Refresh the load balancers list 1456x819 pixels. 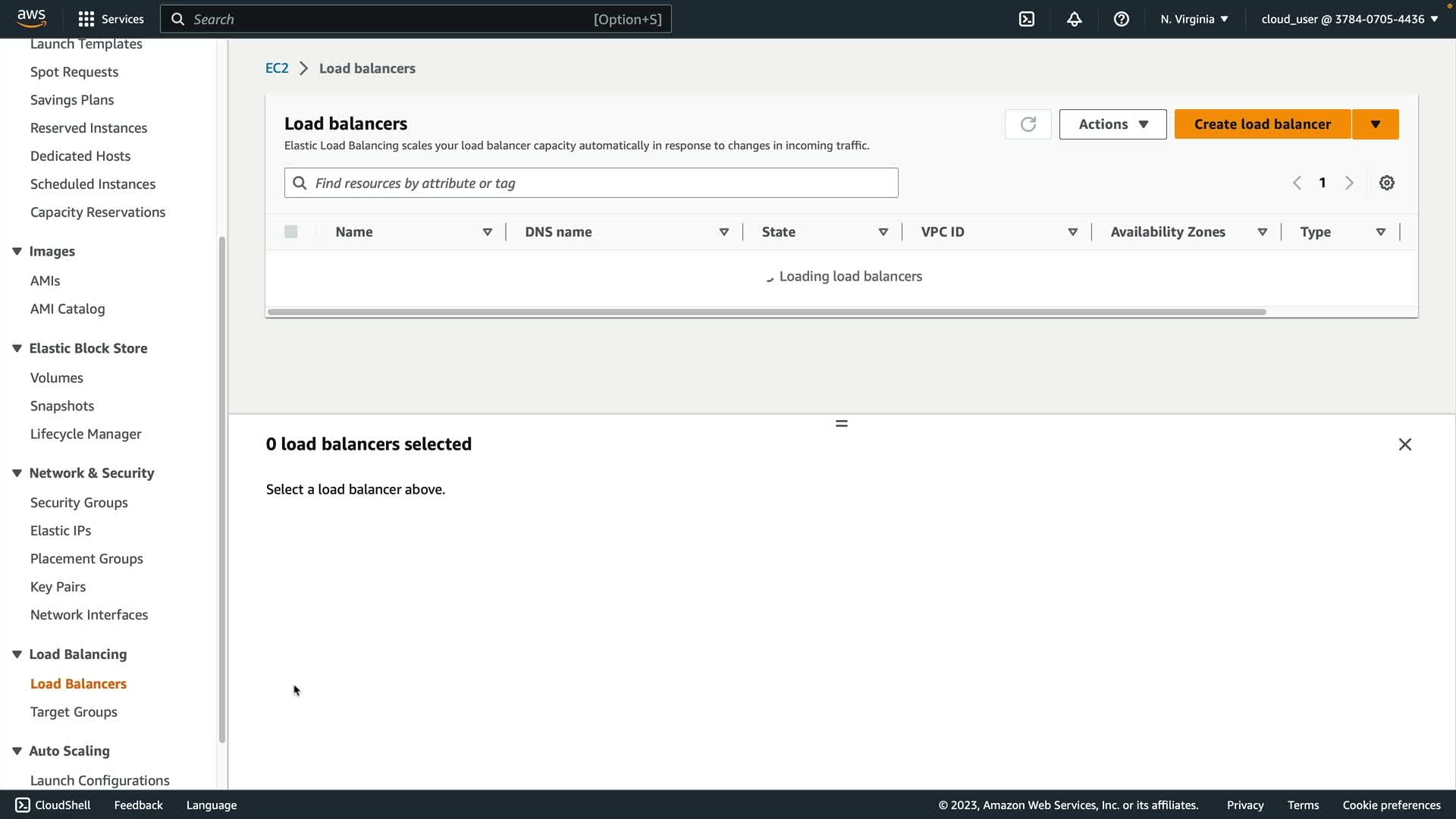click(x=1028, y=124)
